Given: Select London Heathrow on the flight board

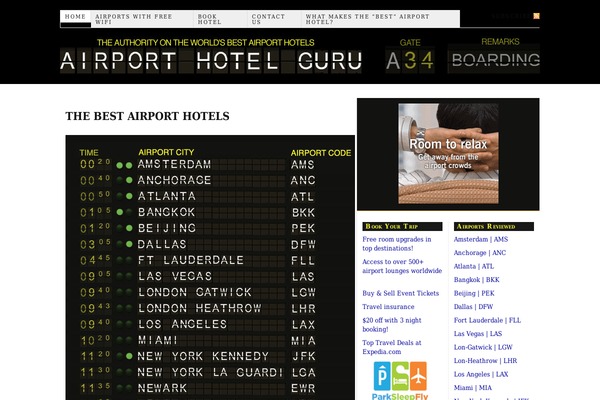Looking at the screenshot, I should [200, 308].
